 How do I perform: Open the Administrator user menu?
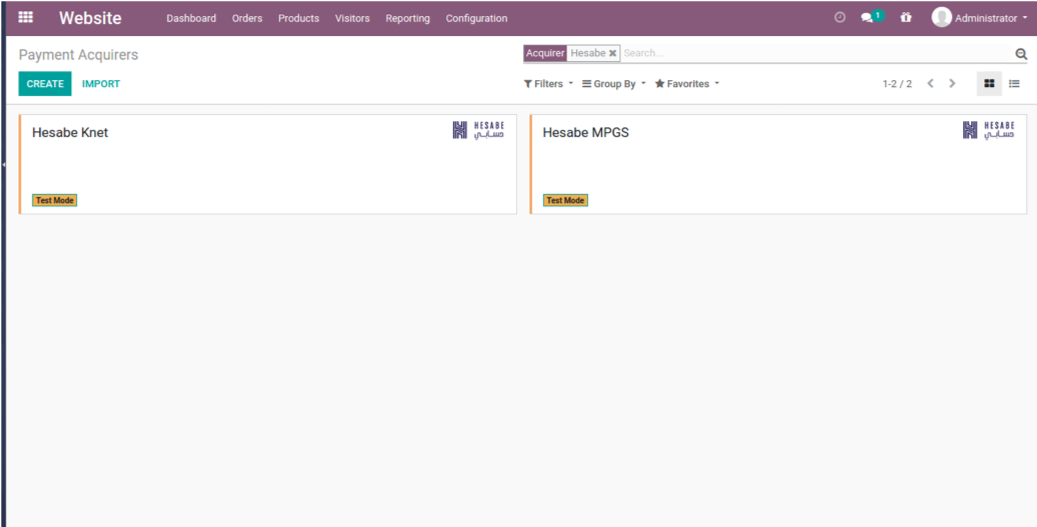pos(979,18)
